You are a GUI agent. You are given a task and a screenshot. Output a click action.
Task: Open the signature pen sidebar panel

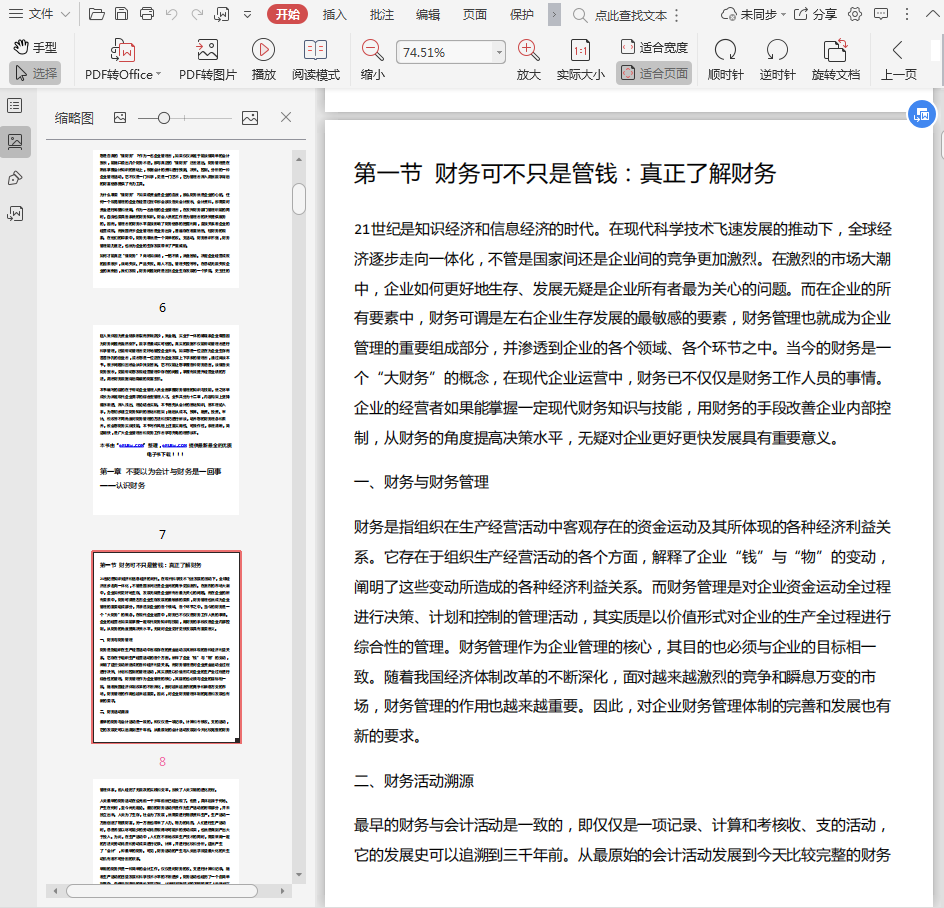pos(15,178)
